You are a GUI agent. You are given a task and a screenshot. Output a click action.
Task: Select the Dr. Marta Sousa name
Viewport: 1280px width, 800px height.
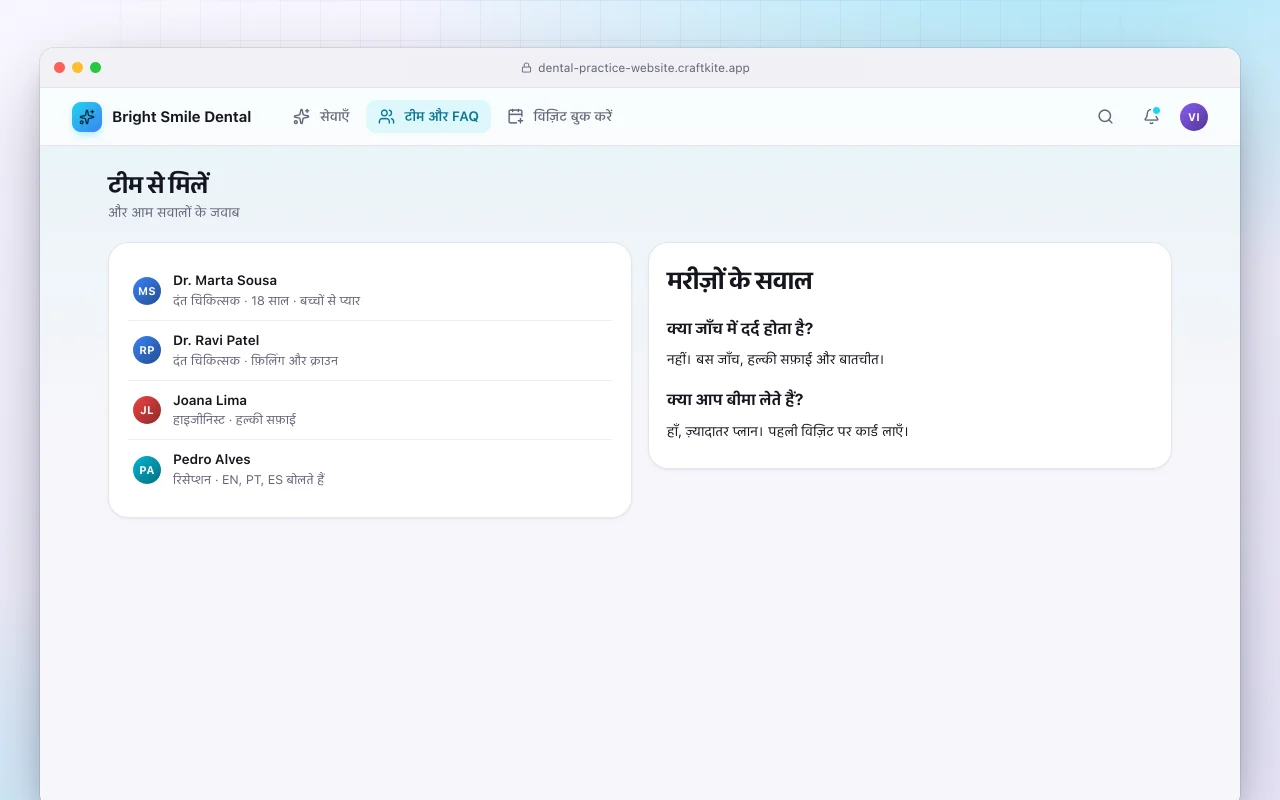225,280
